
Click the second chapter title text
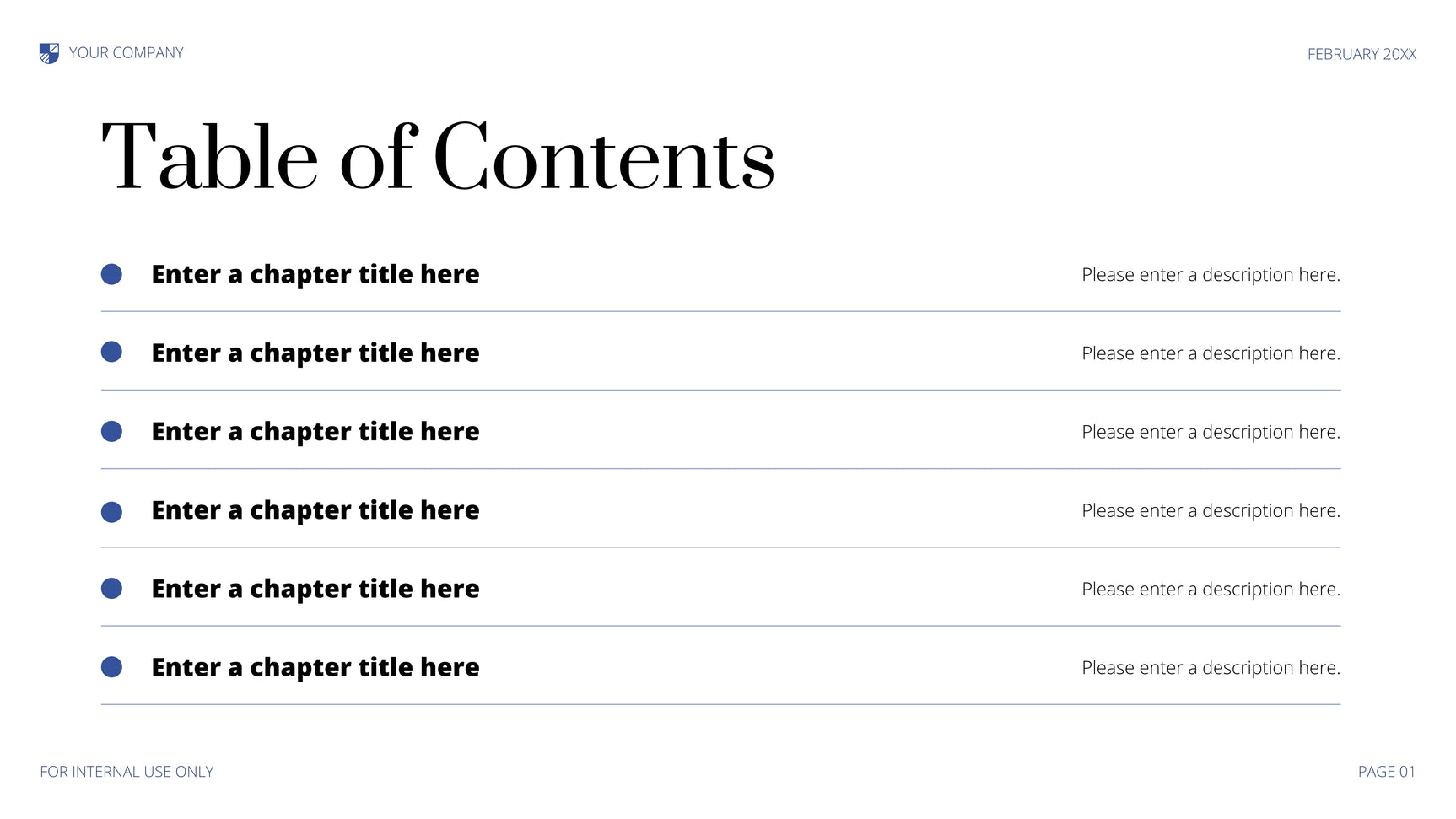315,353
